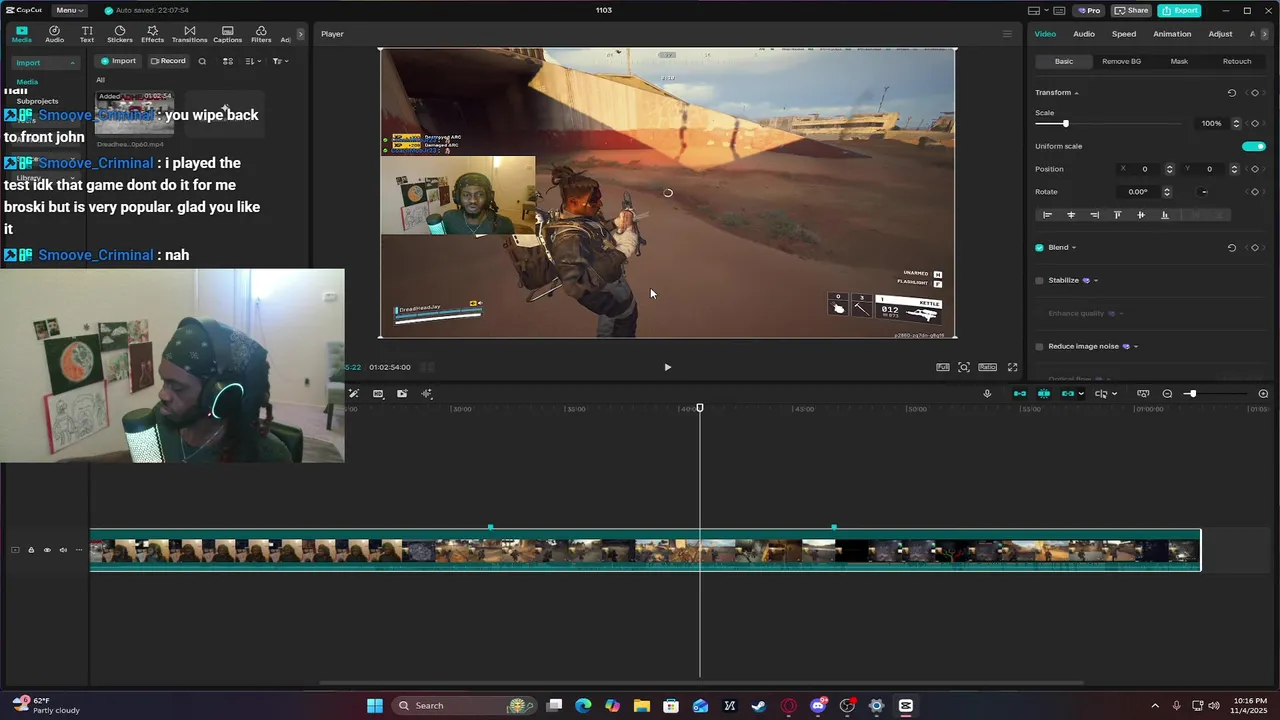Click the Record button

click(168, 61)
